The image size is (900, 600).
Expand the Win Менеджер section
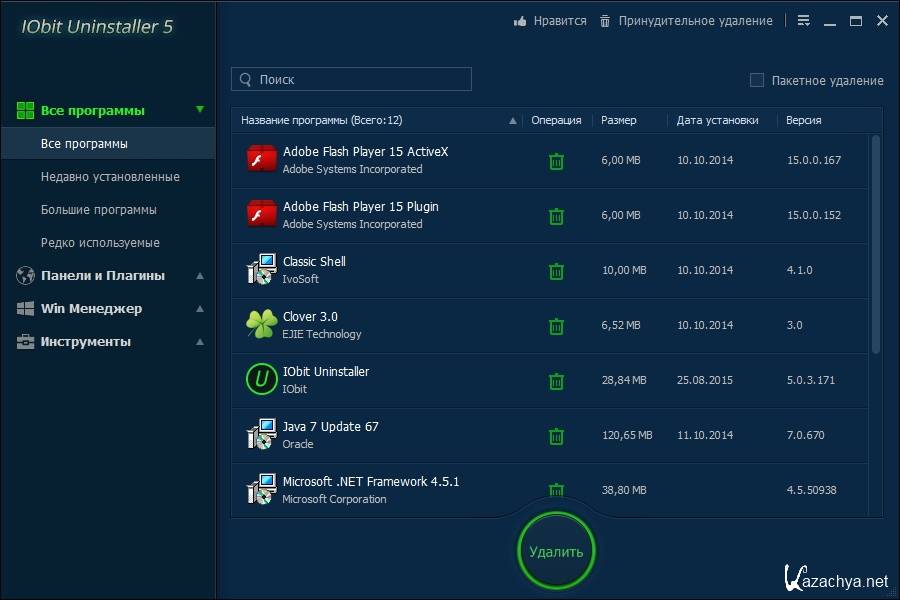click(200, 309)
